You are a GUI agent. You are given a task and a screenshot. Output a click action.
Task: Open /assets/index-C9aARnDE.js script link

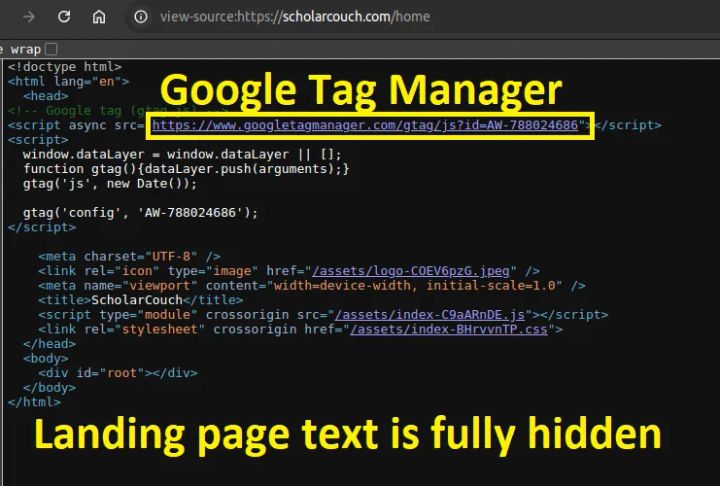click(429, 315)
